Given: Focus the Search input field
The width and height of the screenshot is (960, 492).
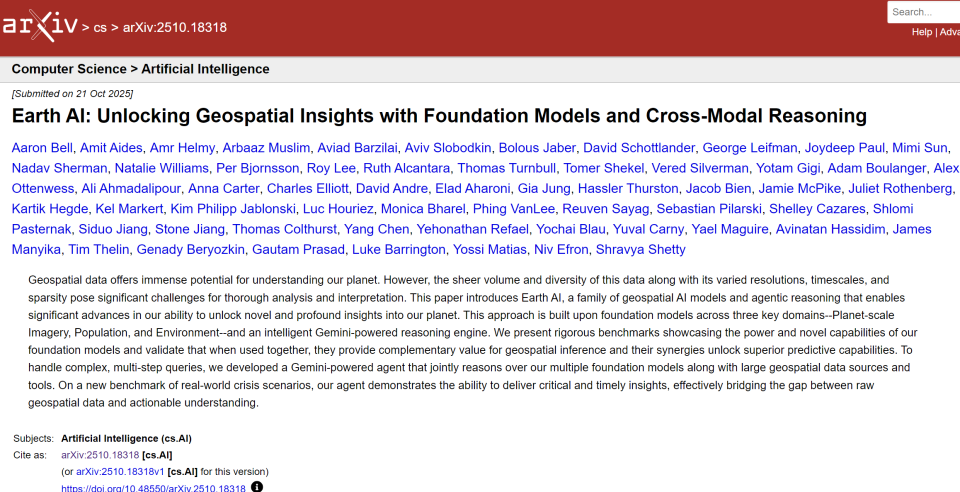Looking at the screenshot, I should coord(923,12).
